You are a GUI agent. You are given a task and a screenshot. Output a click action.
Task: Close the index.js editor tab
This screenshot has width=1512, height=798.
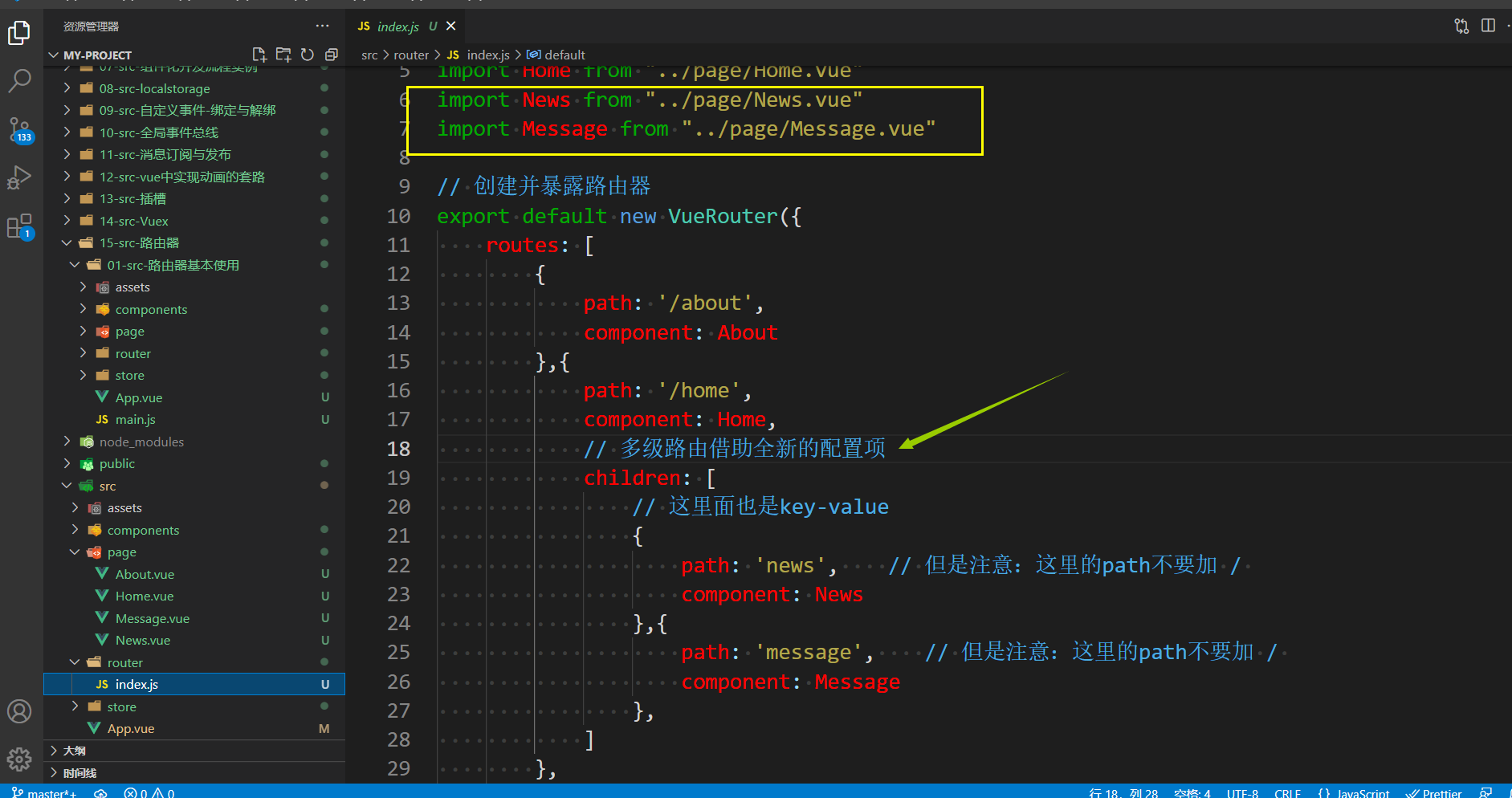click(x=451, y=26)
